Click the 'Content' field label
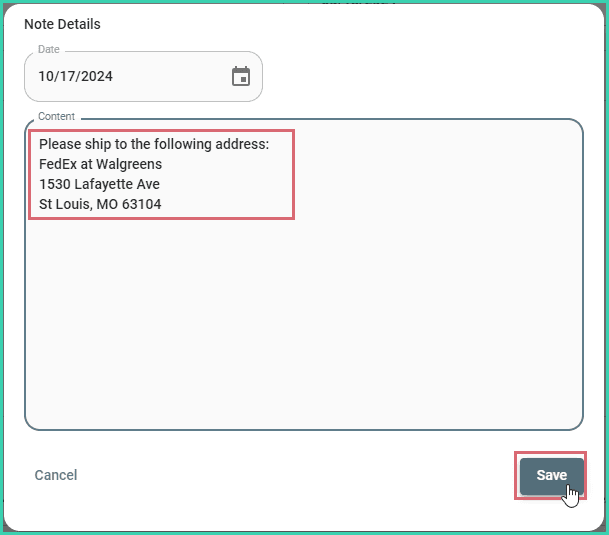The image size is (609, 535). pos(56,117)
